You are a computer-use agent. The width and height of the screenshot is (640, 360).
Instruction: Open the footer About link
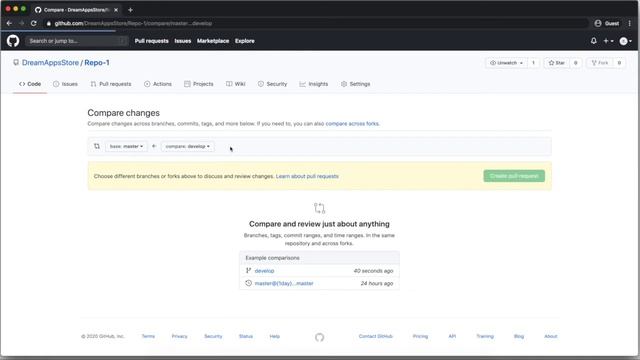coord(551,336)
